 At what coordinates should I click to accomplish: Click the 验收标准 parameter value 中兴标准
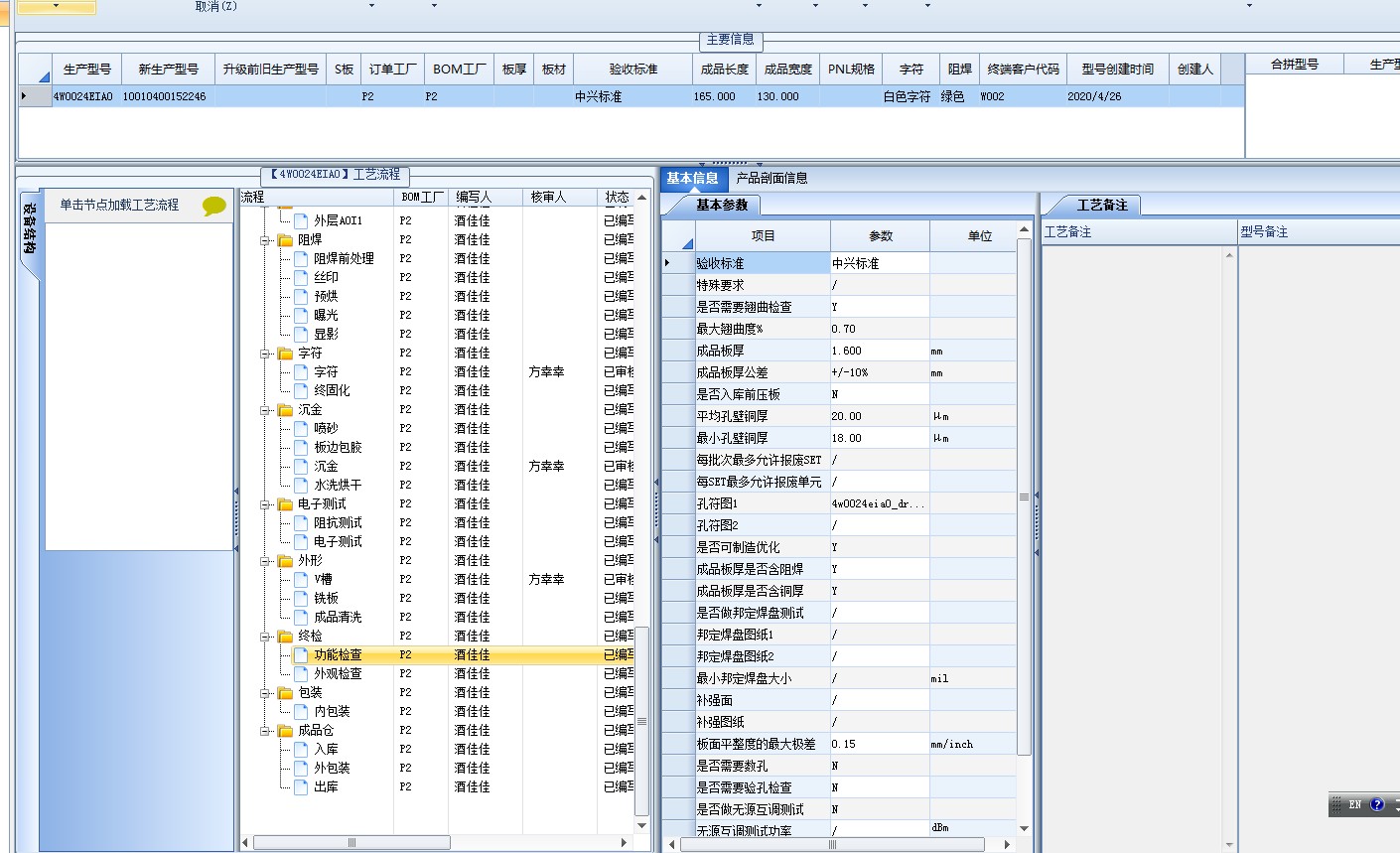coord(880,263)
